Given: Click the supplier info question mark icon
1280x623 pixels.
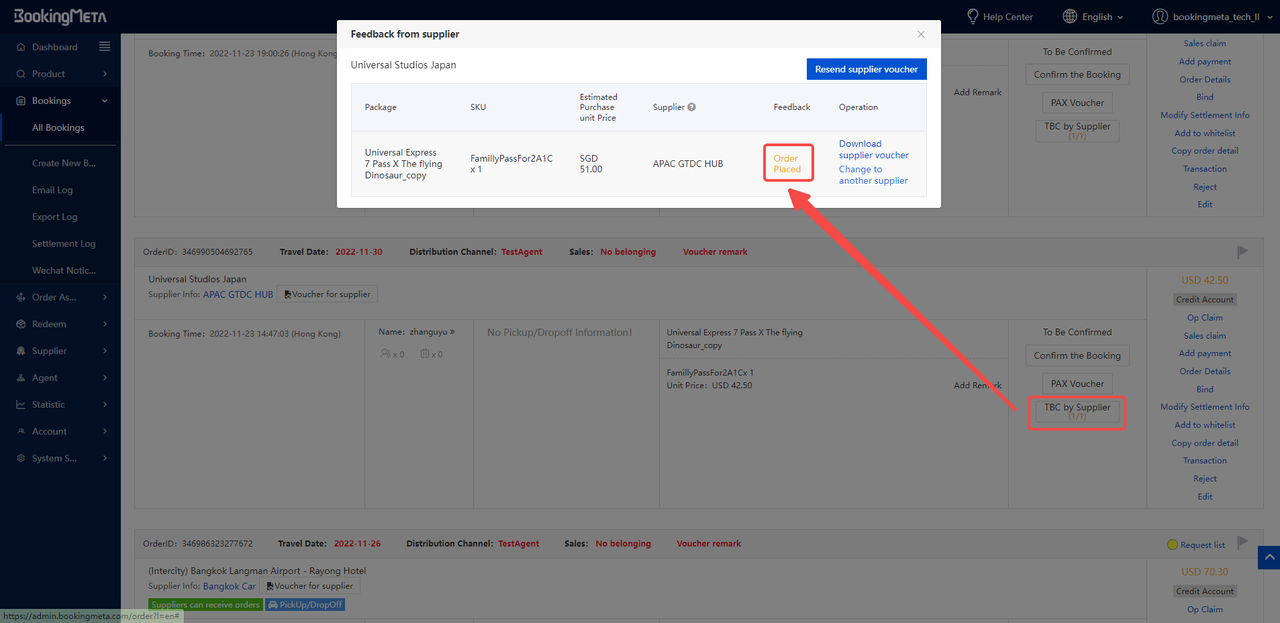Looking at the screenshot, I should pyautogui.click(x=691, y=107).
